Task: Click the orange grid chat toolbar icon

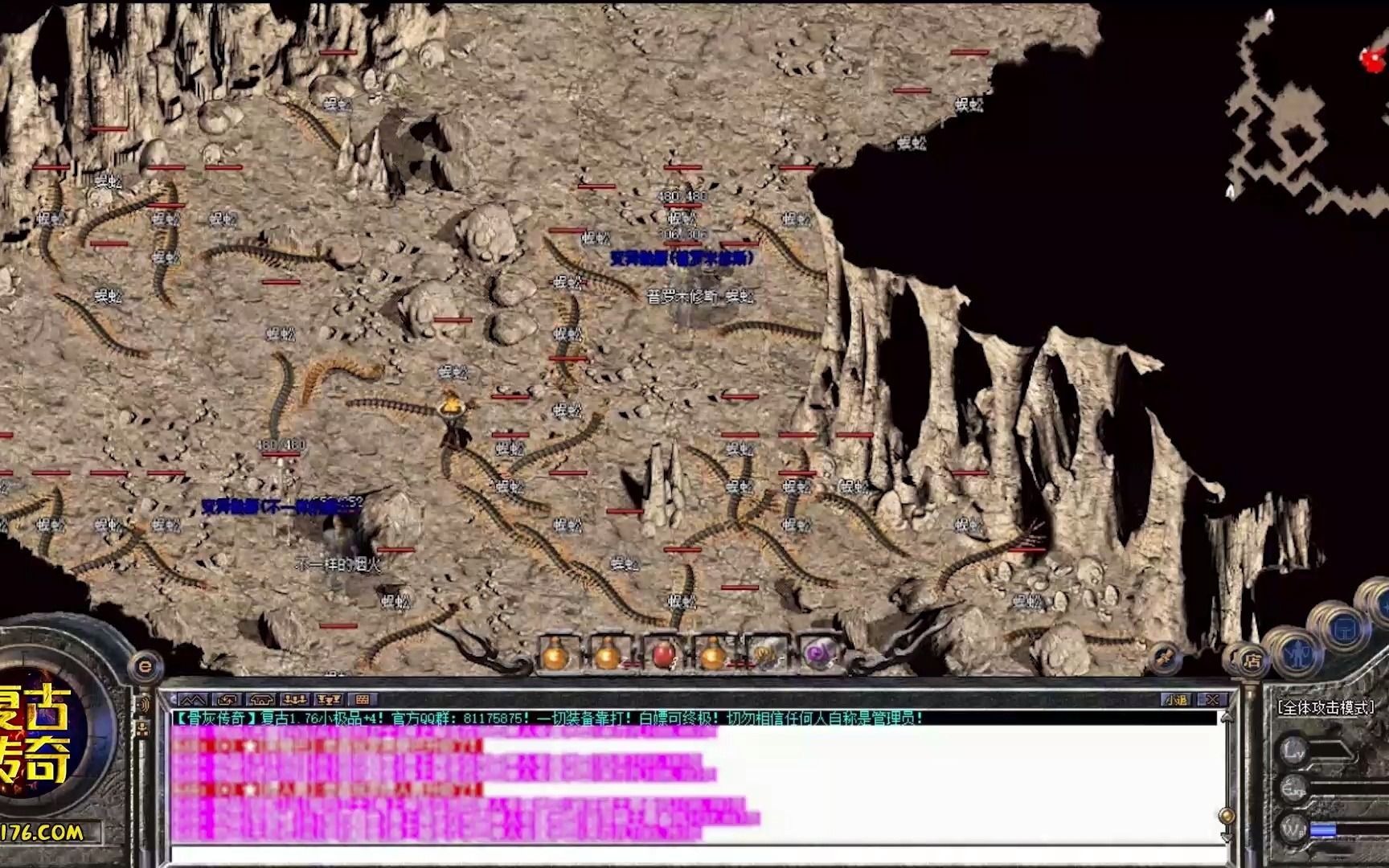Action: click(362, 699)
